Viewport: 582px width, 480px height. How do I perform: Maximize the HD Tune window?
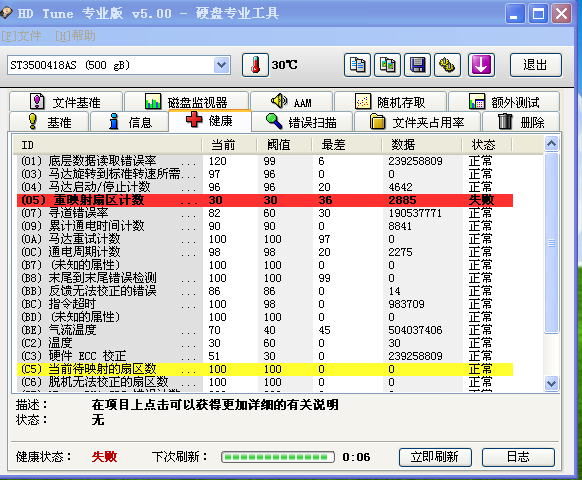(x=538, y=14)
